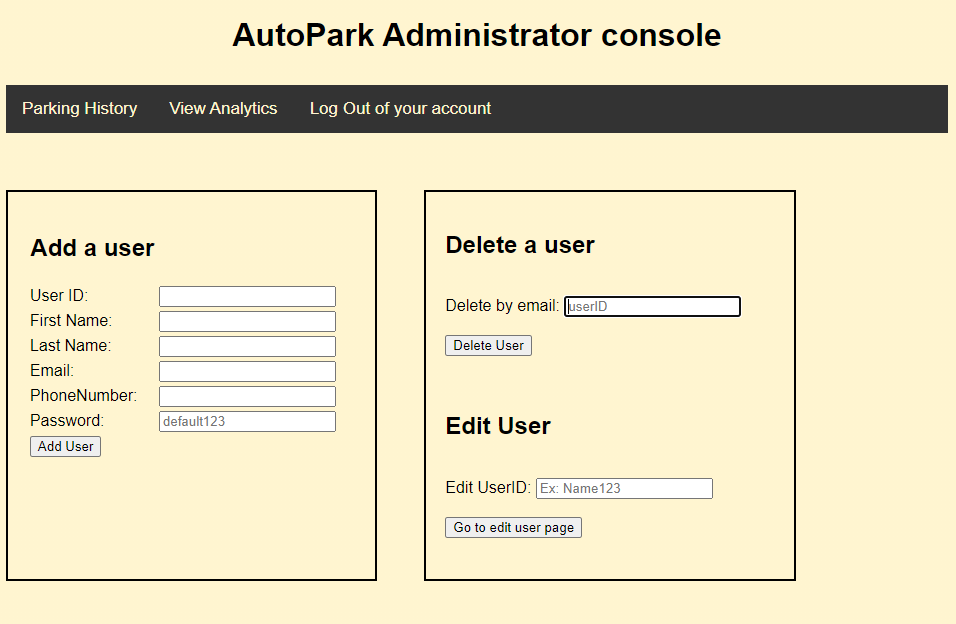Click the 'Add a user' heading

coord(92,248)
